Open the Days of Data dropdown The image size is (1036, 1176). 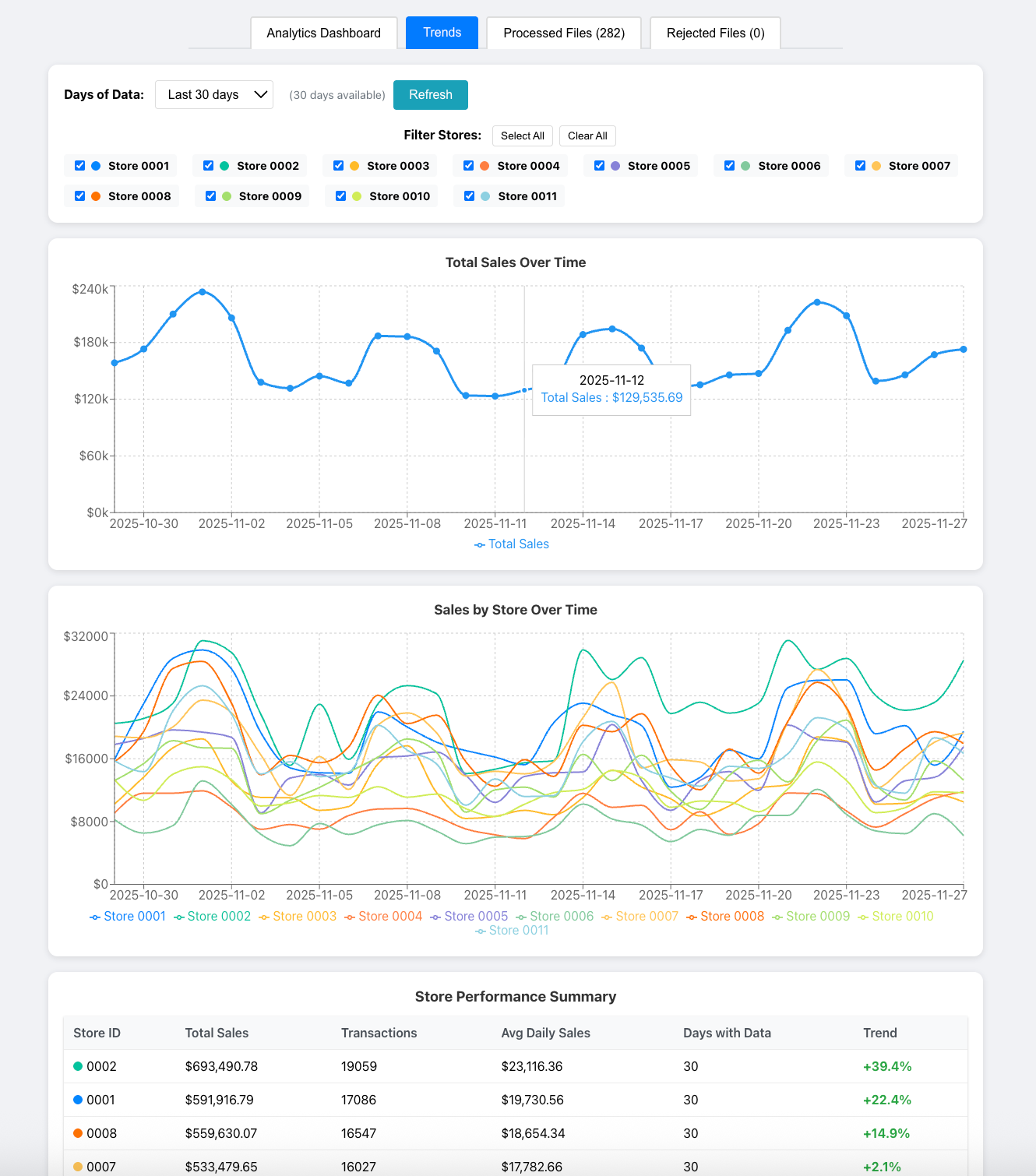tap(214, 94)
